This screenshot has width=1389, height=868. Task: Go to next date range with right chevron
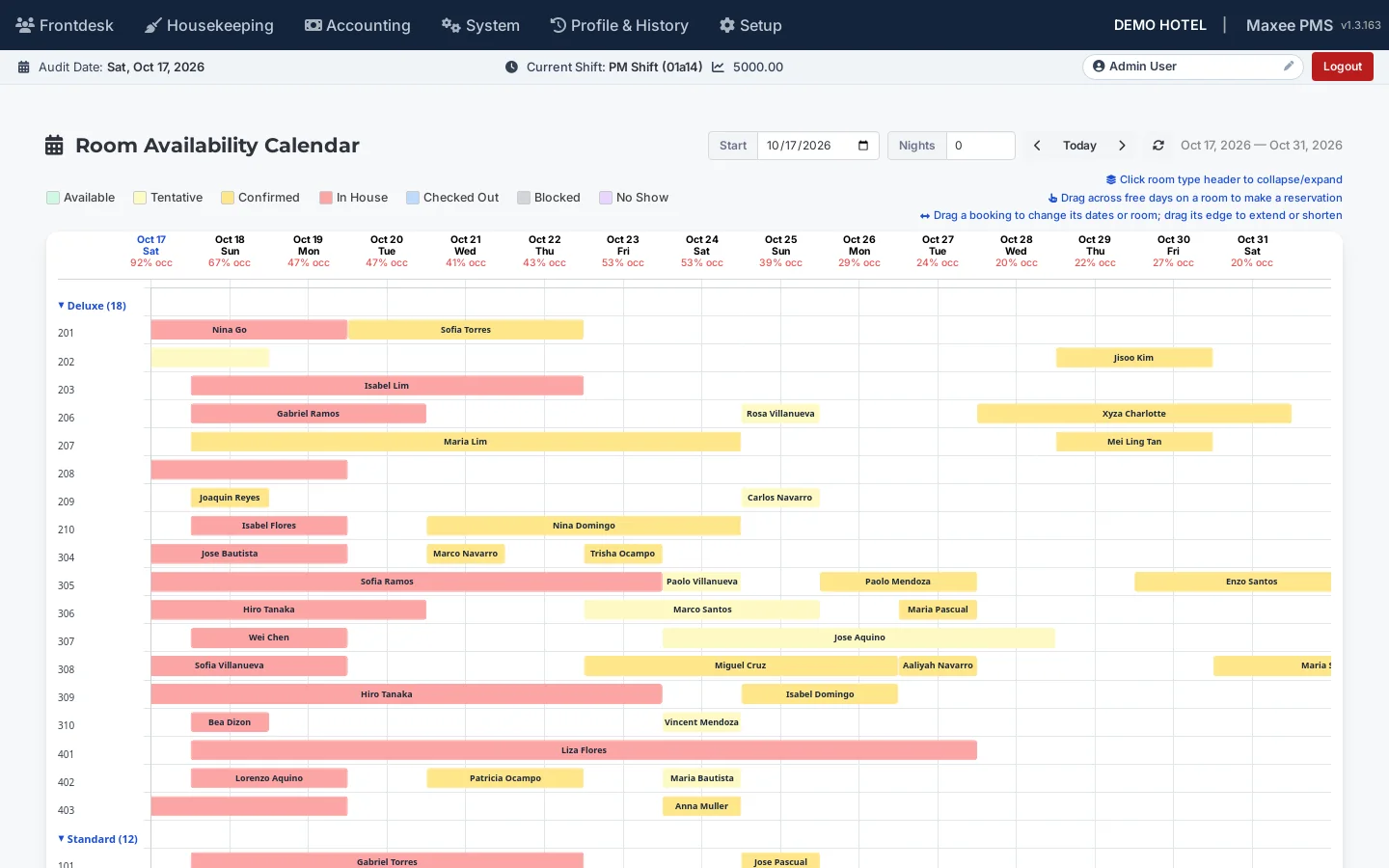point(1122,146)
